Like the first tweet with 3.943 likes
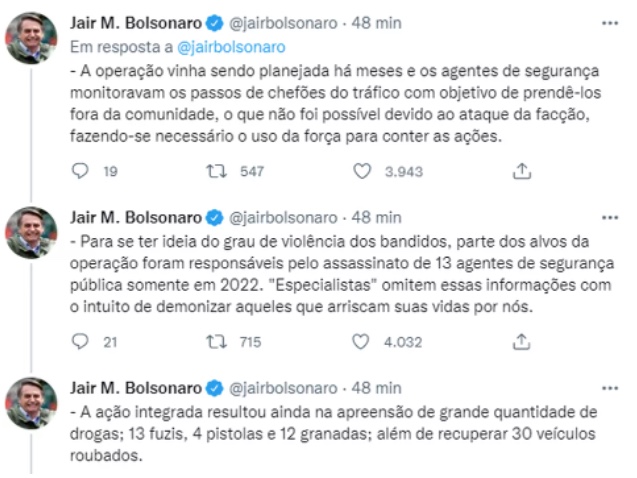The height and width of the screenshot is (478, 637). (x=363, y=172)
